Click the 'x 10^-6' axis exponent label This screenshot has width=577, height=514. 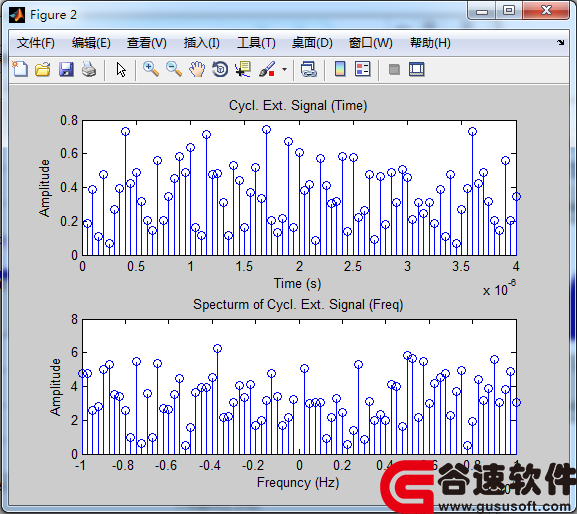499,288
